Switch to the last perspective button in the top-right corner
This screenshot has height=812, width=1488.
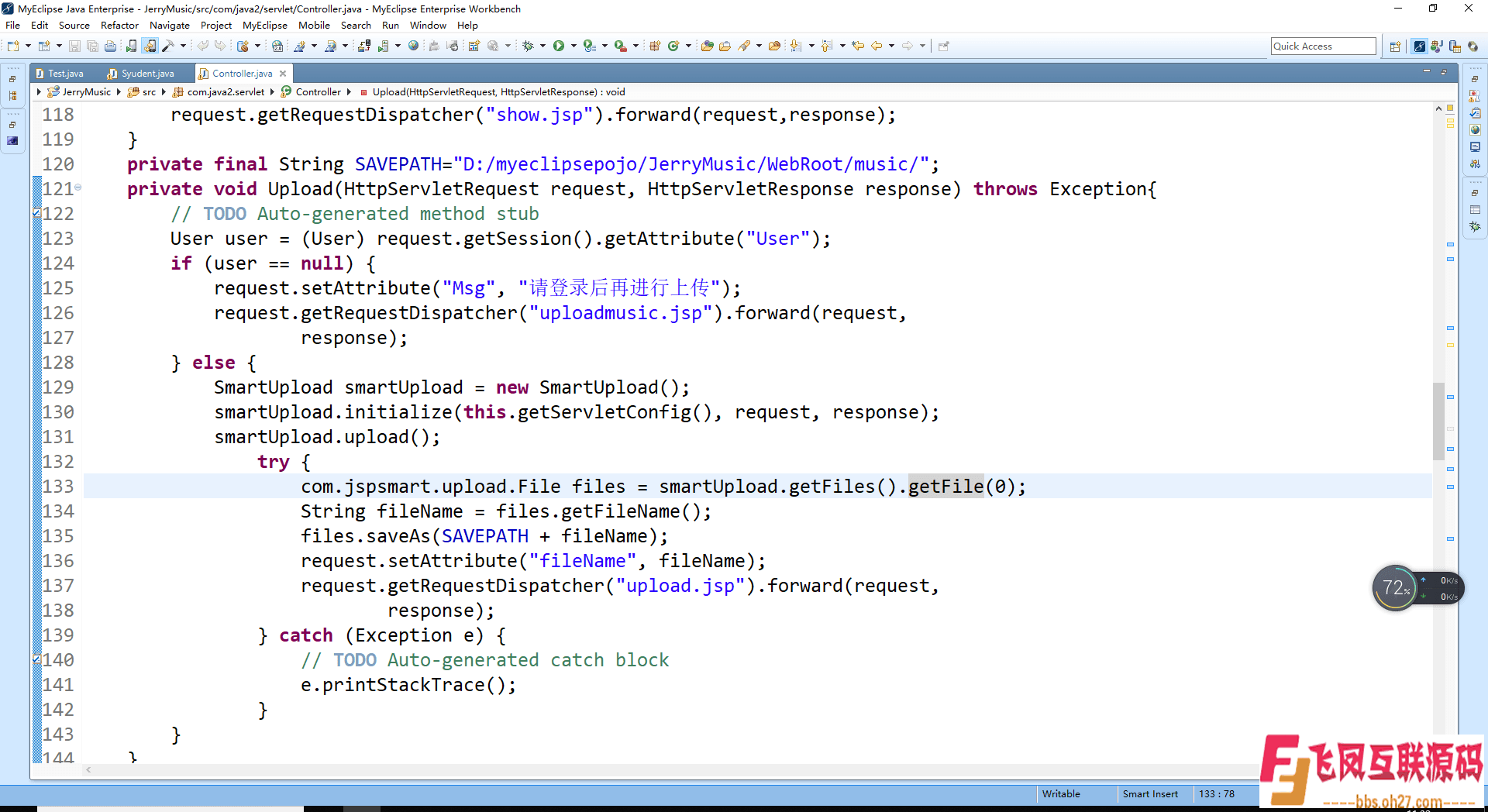(x=1472, y=46)
